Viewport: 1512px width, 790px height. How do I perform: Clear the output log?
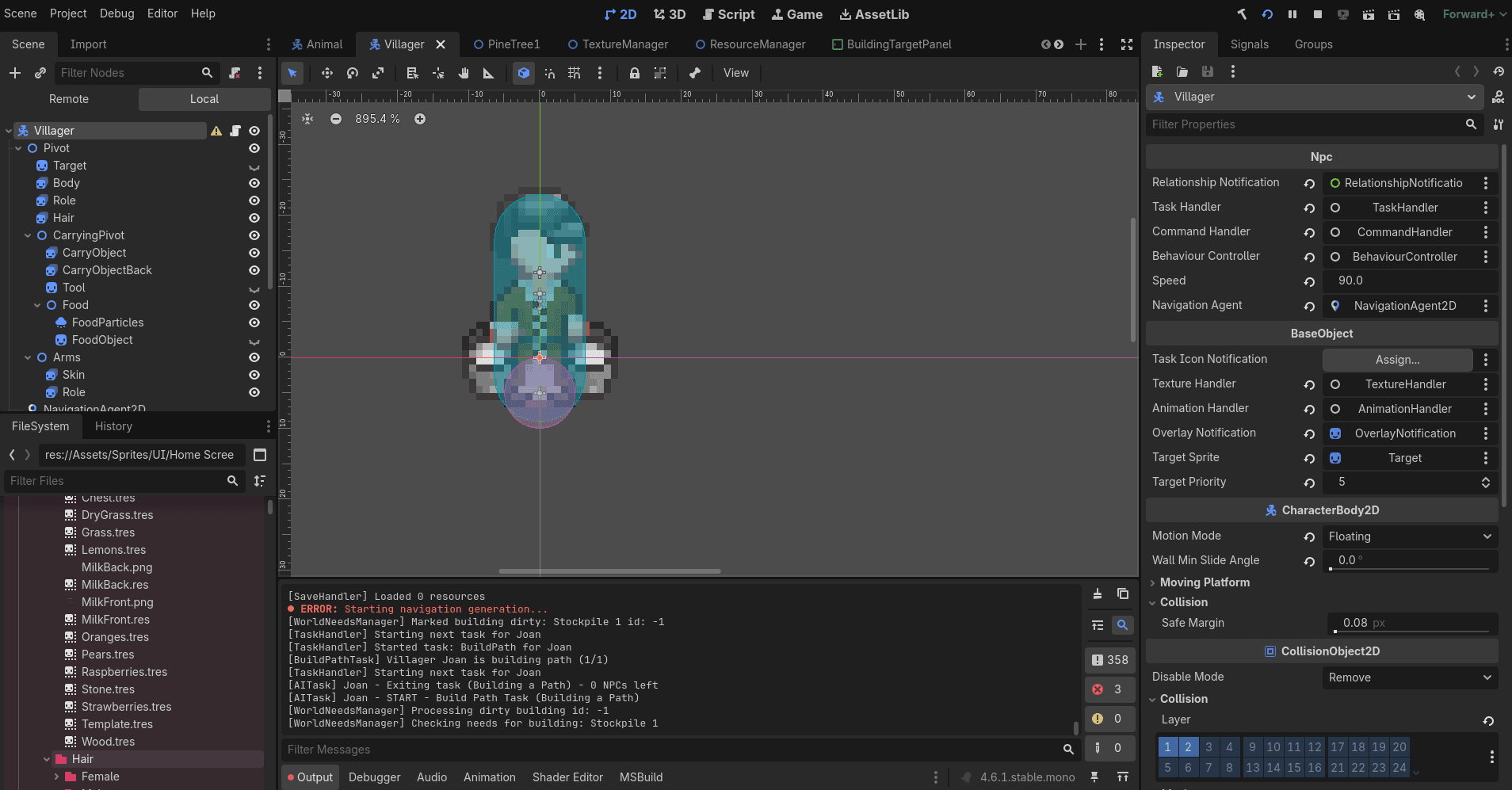click(x=1098, y=593)
